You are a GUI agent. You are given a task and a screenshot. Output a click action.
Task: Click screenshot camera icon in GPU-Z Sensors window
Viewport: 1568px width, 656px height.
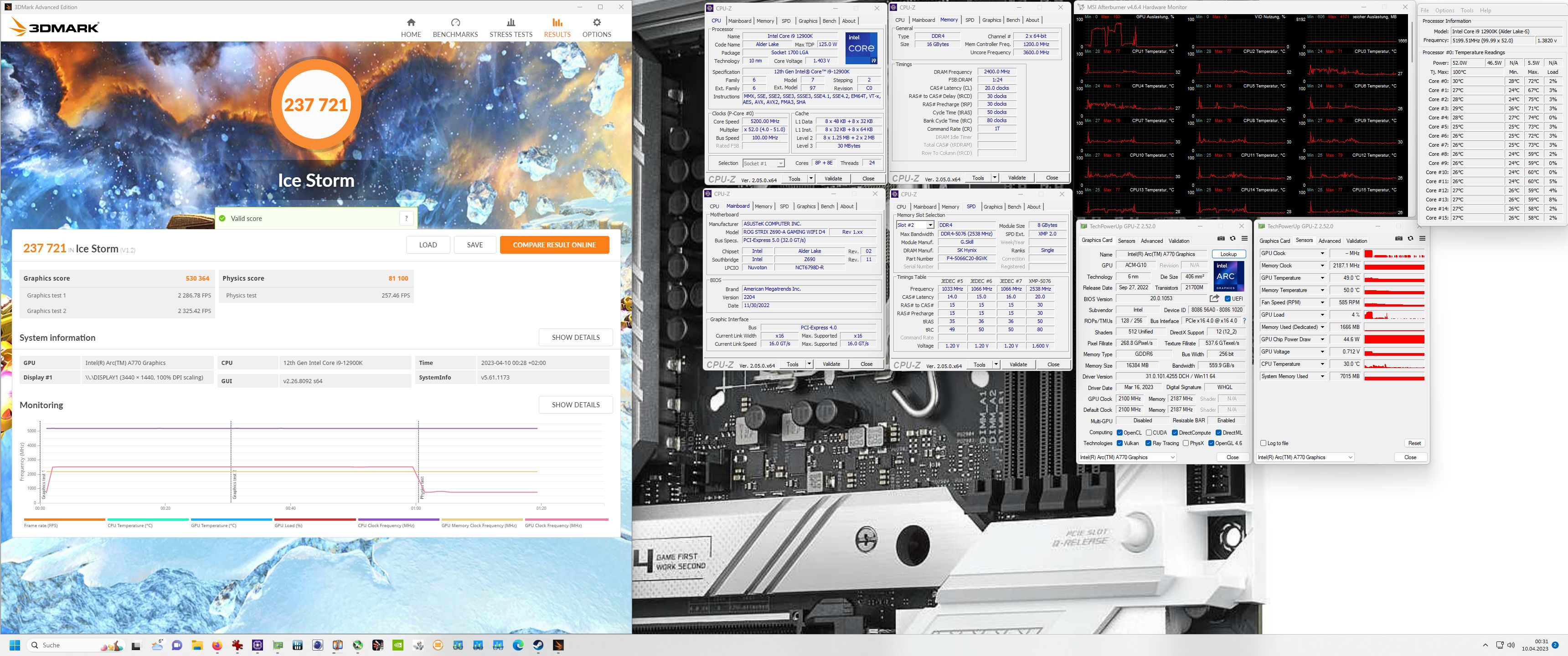(x=1398, y=239)
